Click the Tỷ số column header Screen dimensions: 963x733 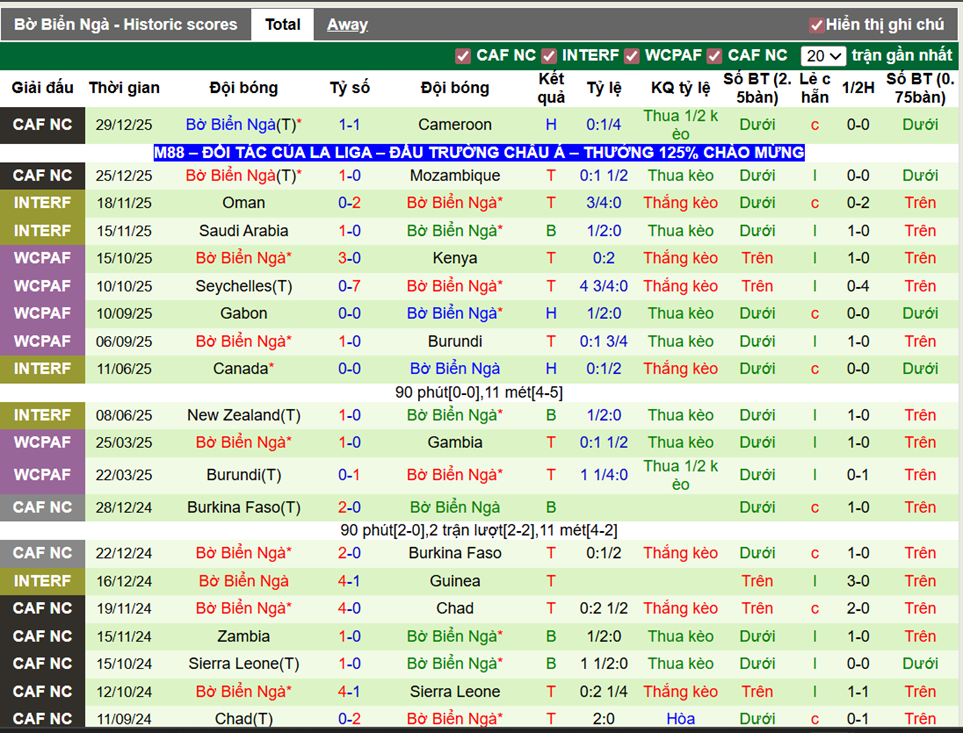(349, 88)
